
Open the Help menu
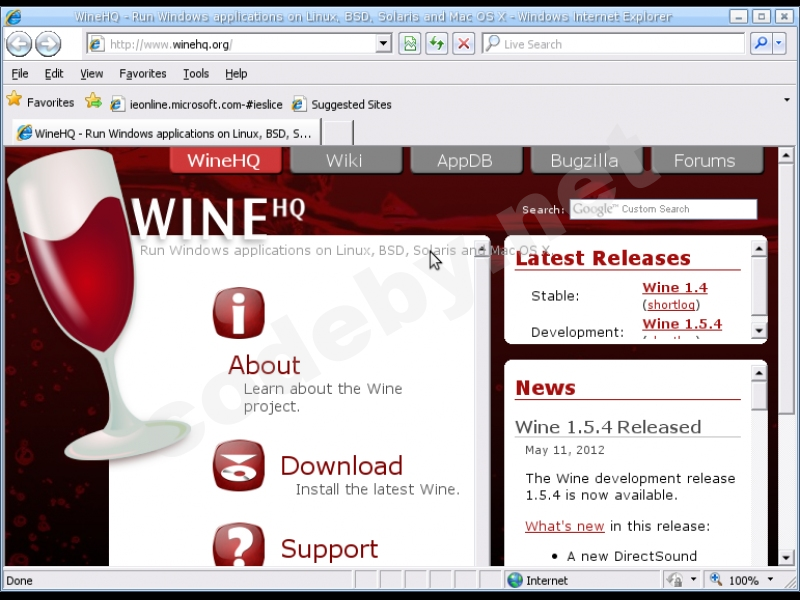tap(236, 74)
